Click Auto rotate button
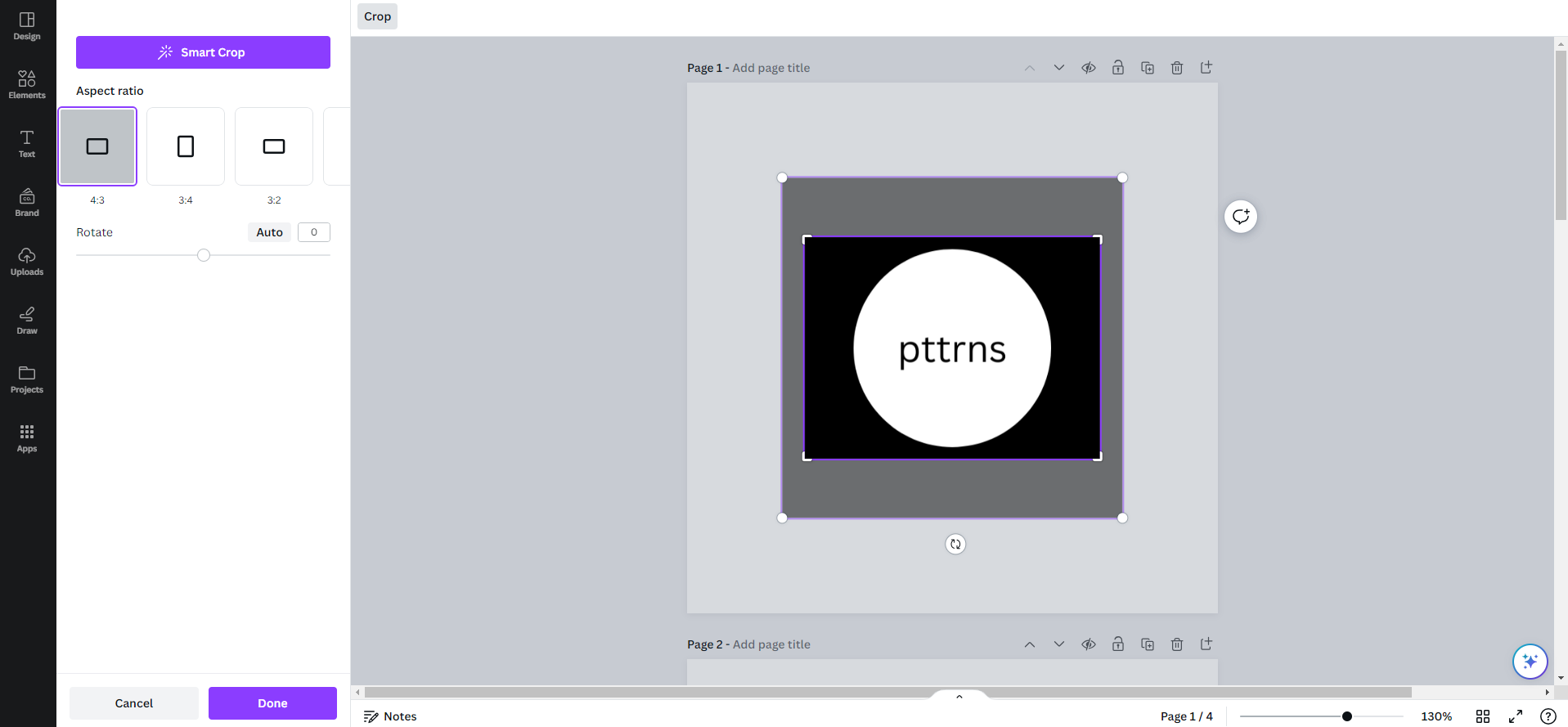The image size is (1568, 727). click(269, 232)
